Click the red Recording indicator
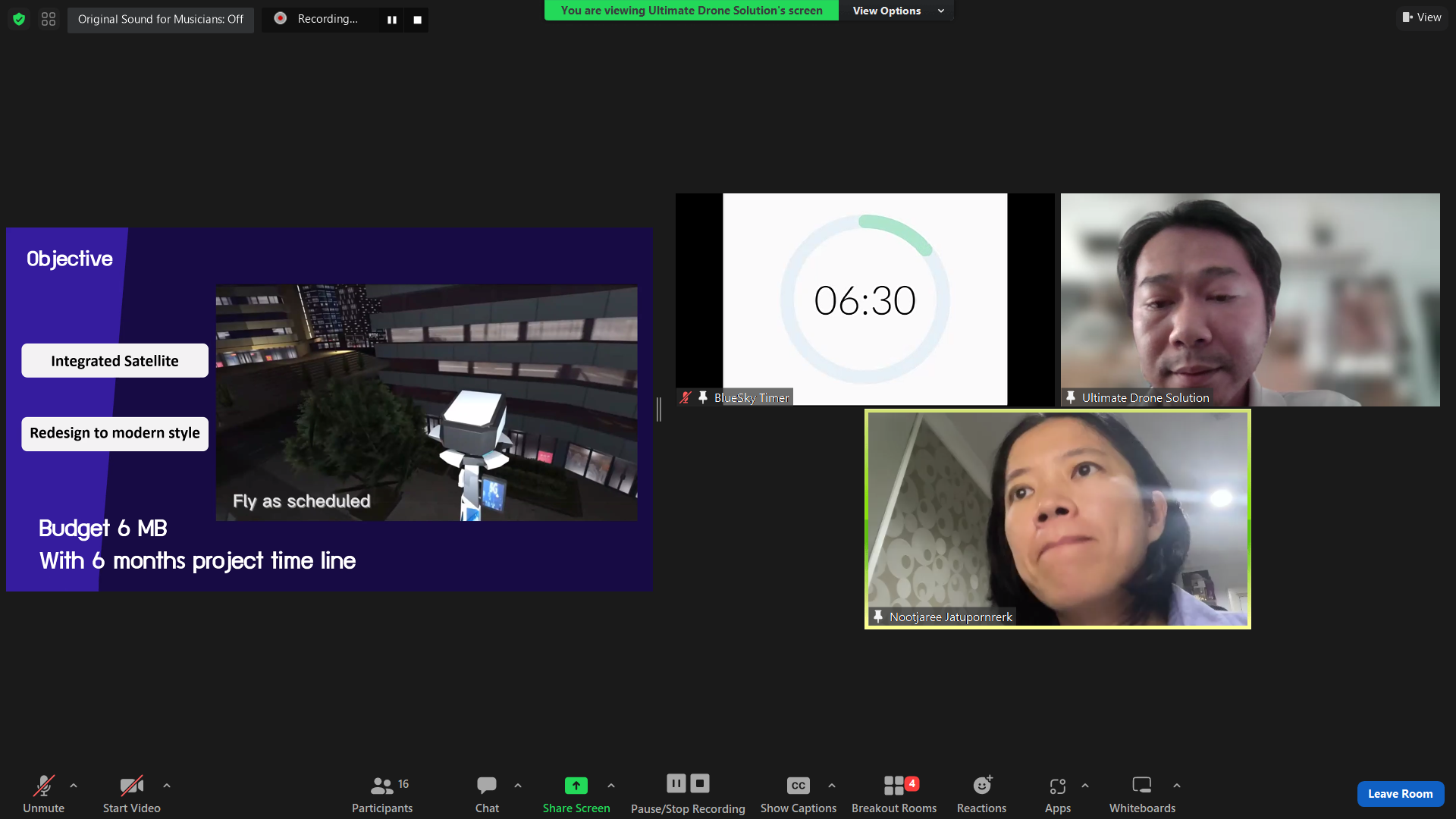The height and width of the screenshot is (819, 1456). click(x=281, y=18)
